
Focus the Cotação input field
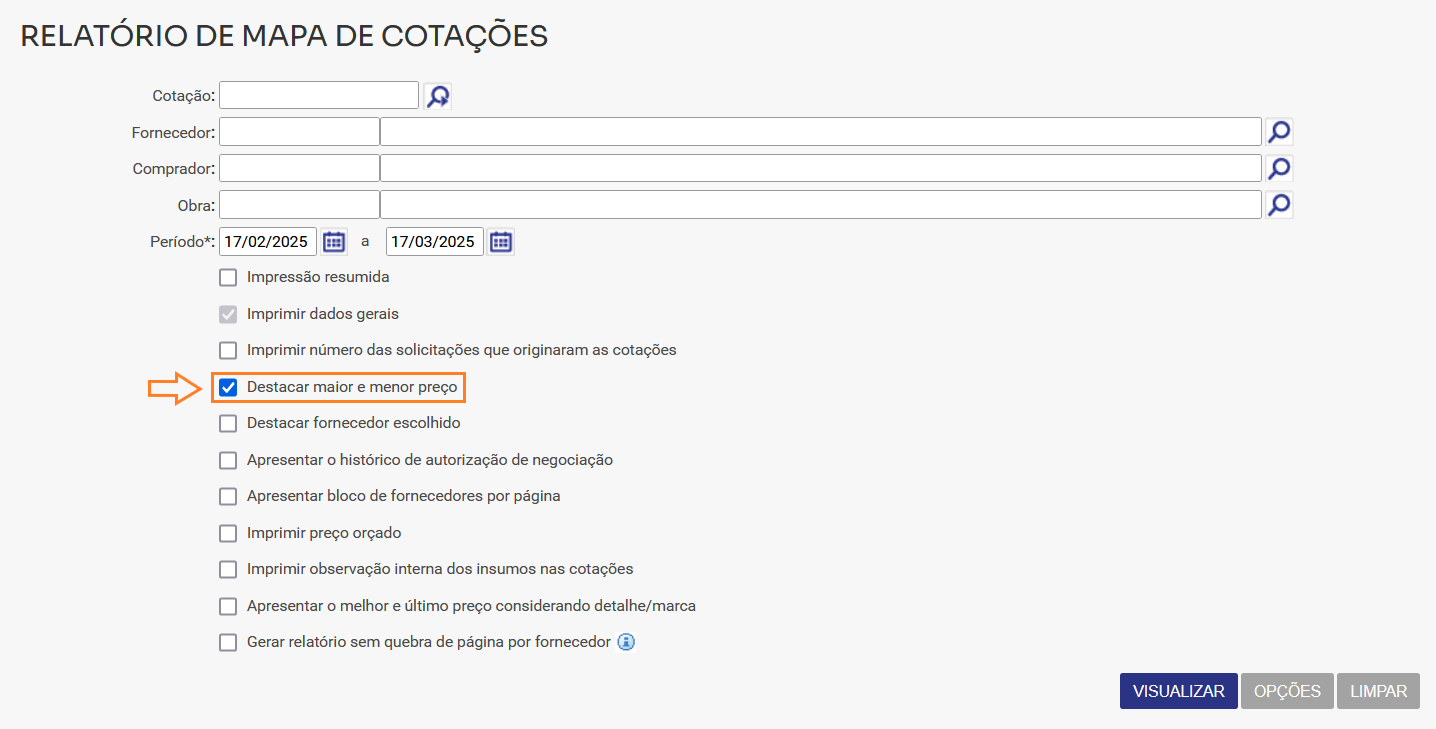pos(319,95)
